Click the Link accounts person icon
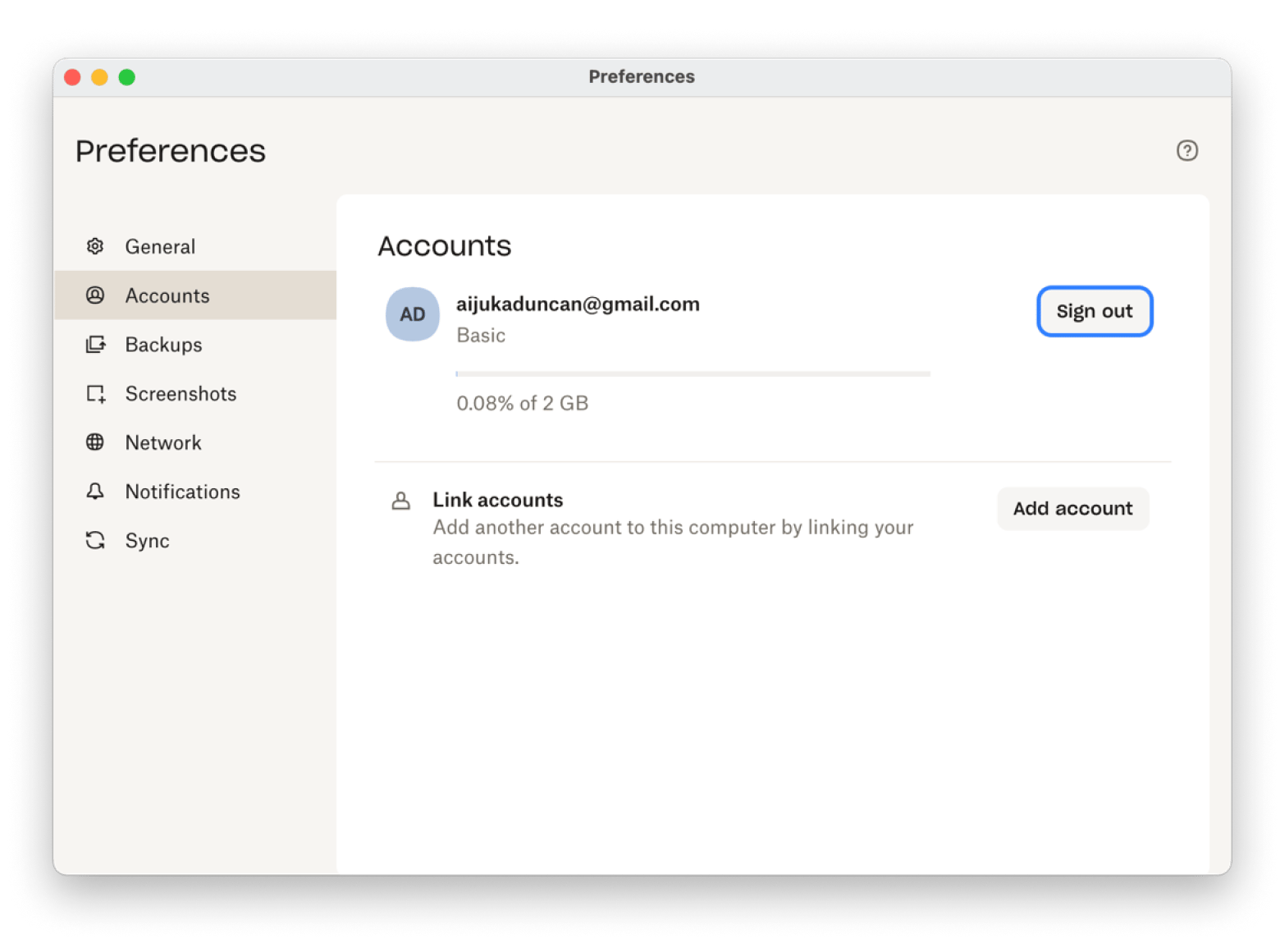Image resolution: width=1280 pixels, height=952 pixels. [400, 501]
